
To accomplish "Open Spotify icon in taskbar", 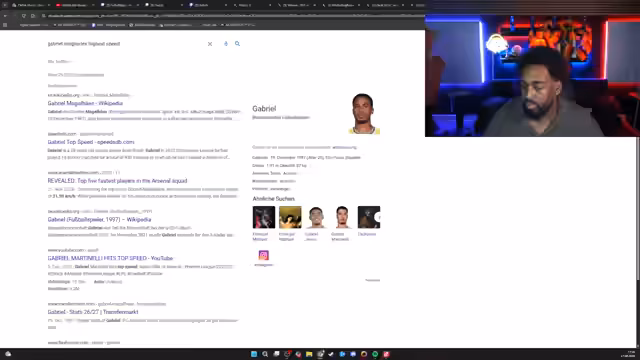I will click(x=375, y=354).
